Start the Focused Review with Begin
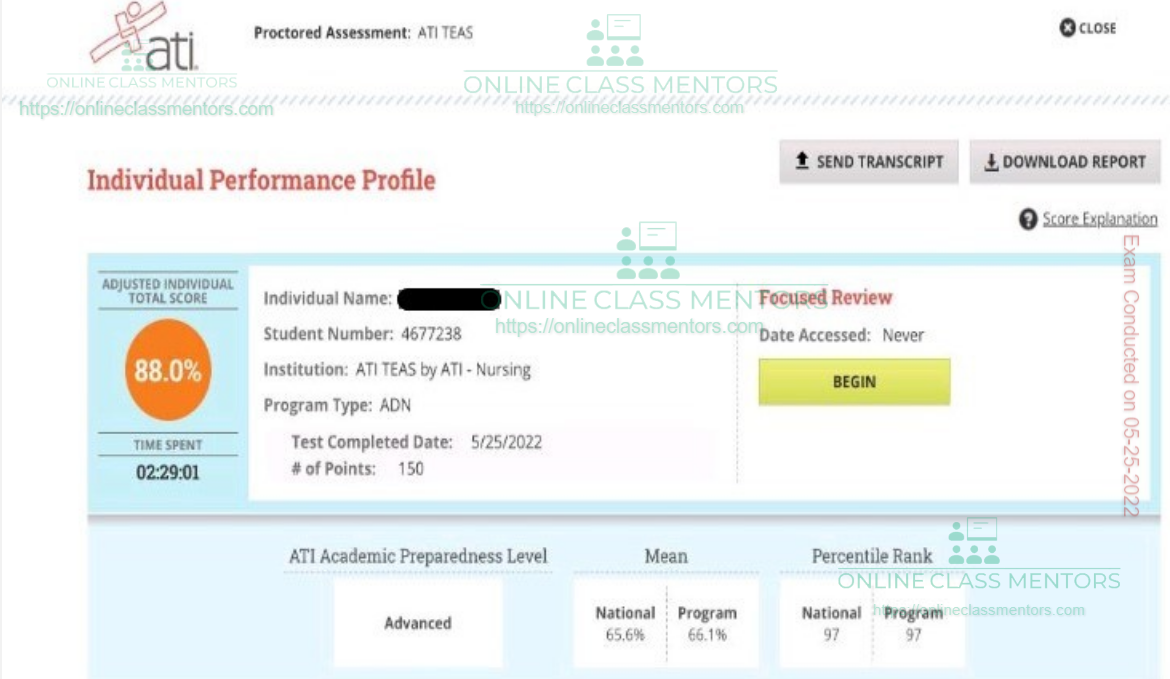The image size is (1170, 679). (x=854, y=382)
